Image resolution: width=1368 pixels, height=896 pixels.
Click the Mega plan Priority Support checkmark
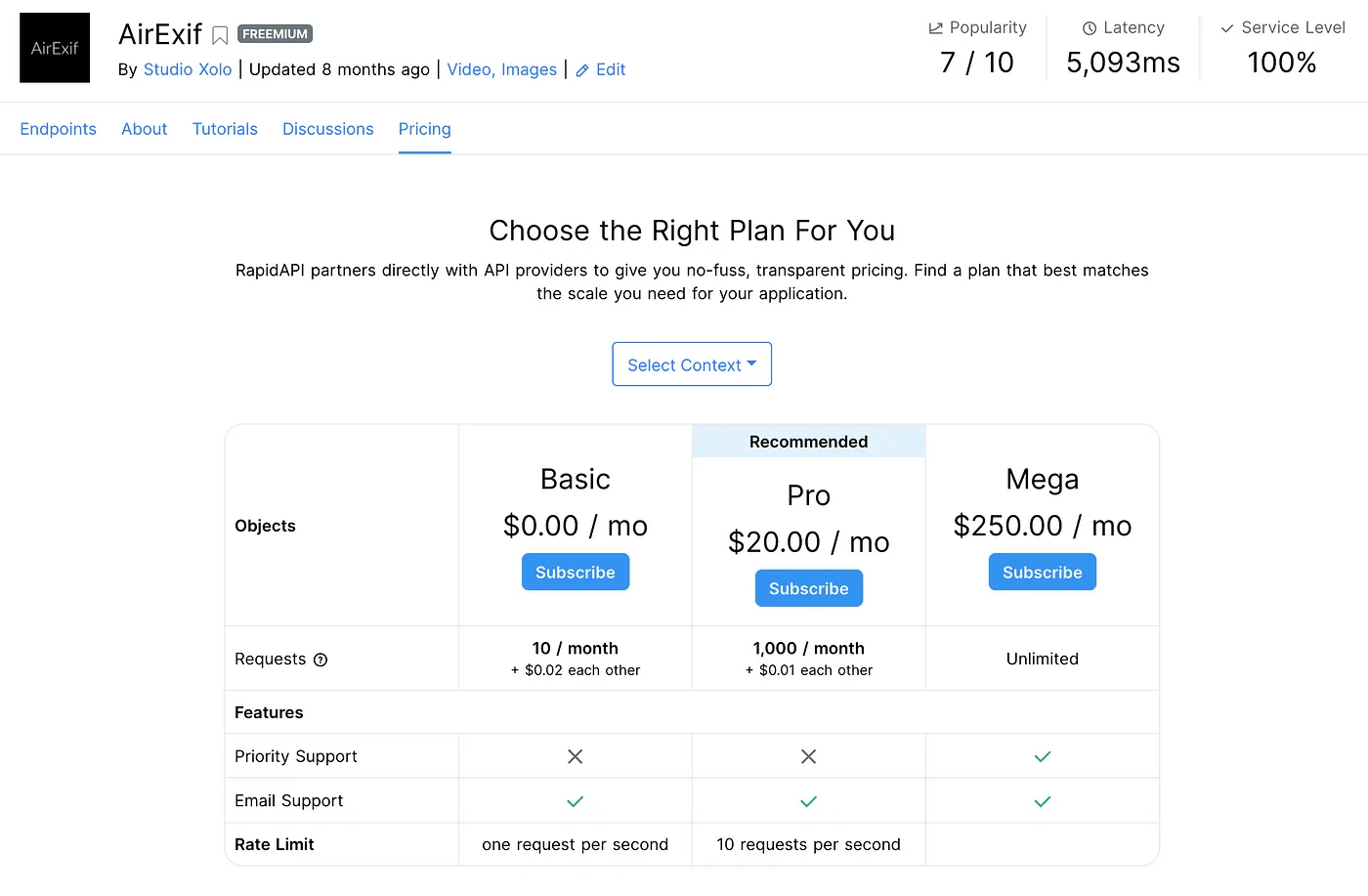pos(1043,757)
